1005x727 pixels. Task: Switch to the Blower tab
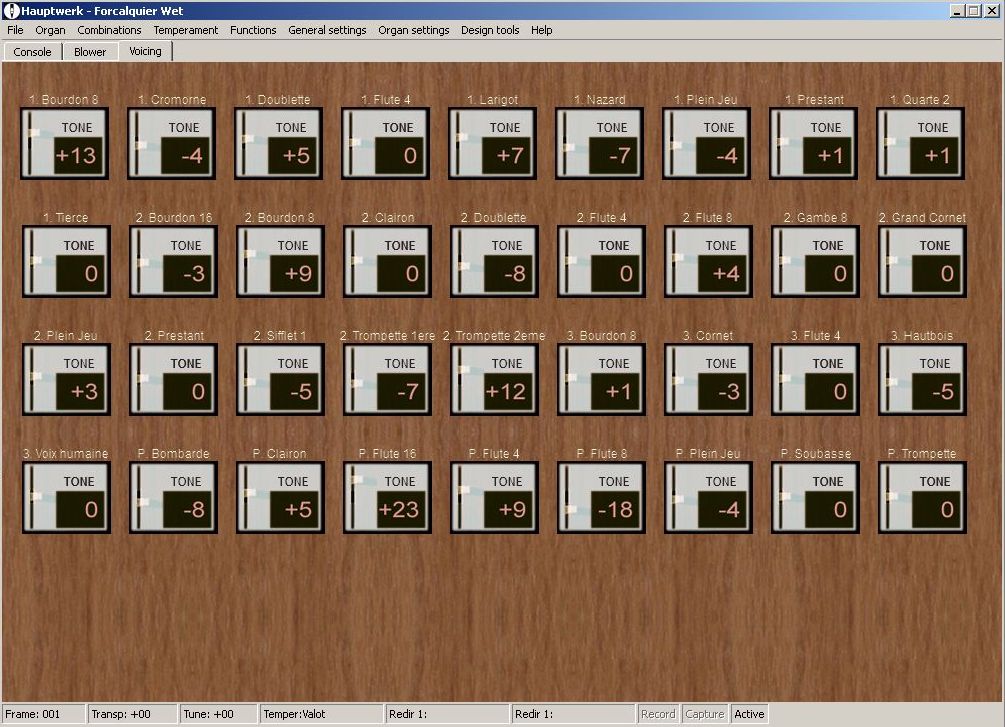(90, 52)
